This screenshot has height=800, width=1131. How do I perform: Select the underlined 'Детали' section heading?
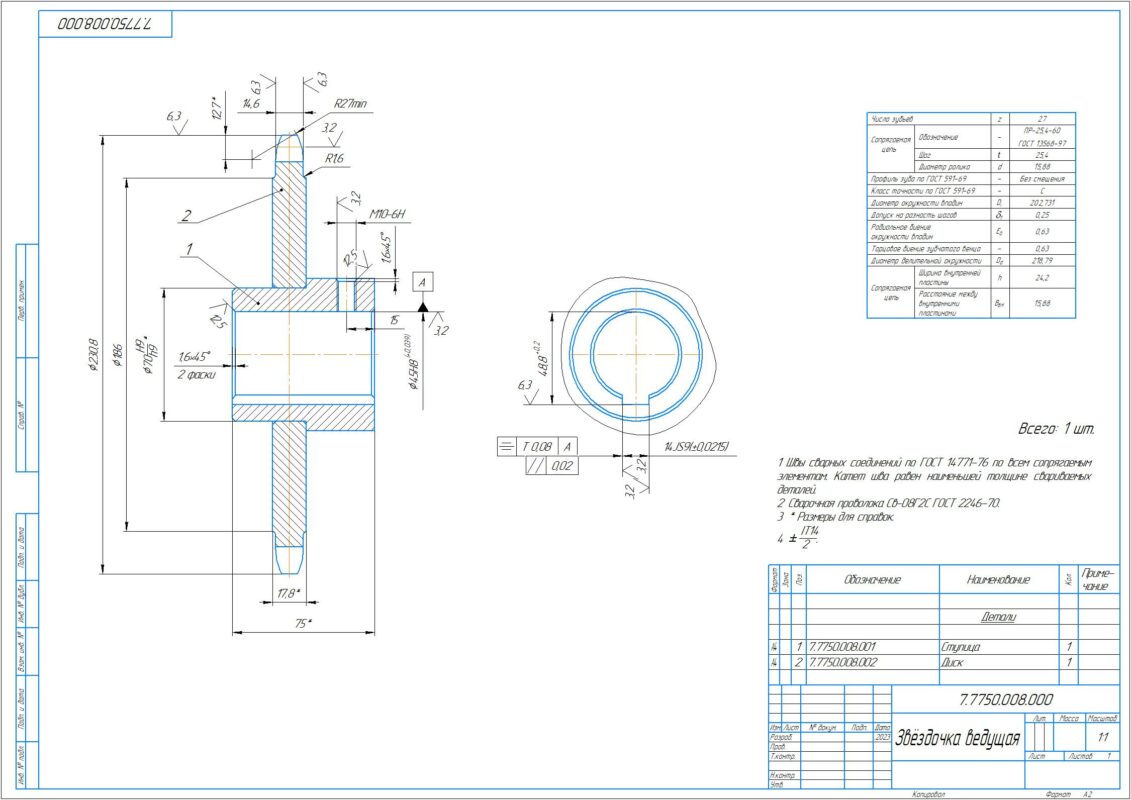(x=997, y=617)
